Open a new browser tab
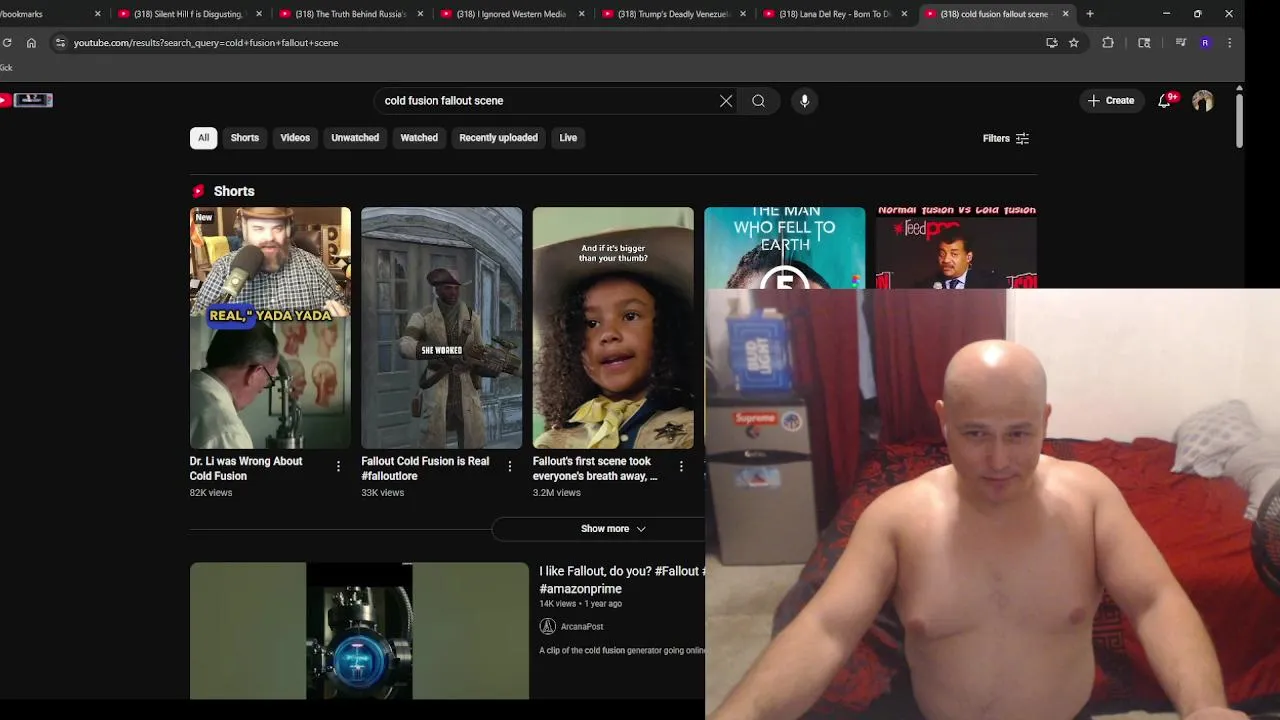 pos(1090,14)
